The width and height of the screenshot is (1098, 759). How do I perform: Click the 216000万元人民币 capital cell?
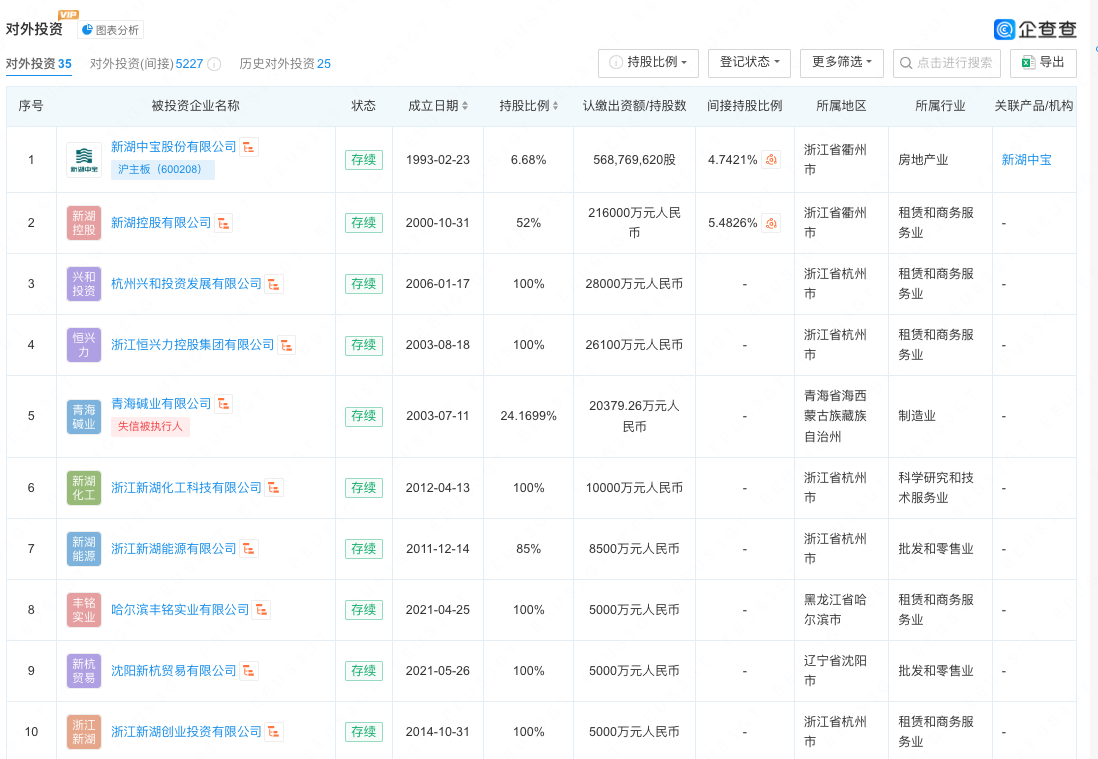pos(634,223)
